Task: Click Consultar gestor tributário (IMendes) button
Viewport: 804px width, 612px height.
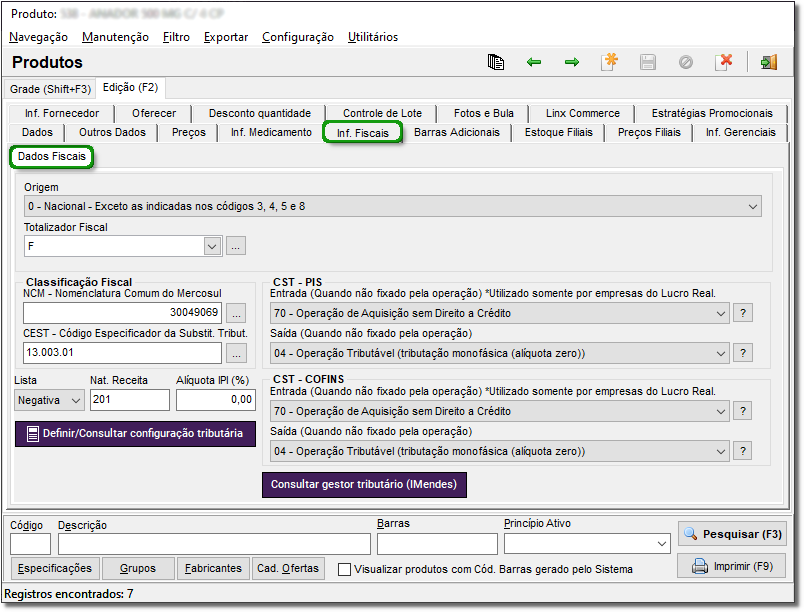Action: click(x=364, y=484)
